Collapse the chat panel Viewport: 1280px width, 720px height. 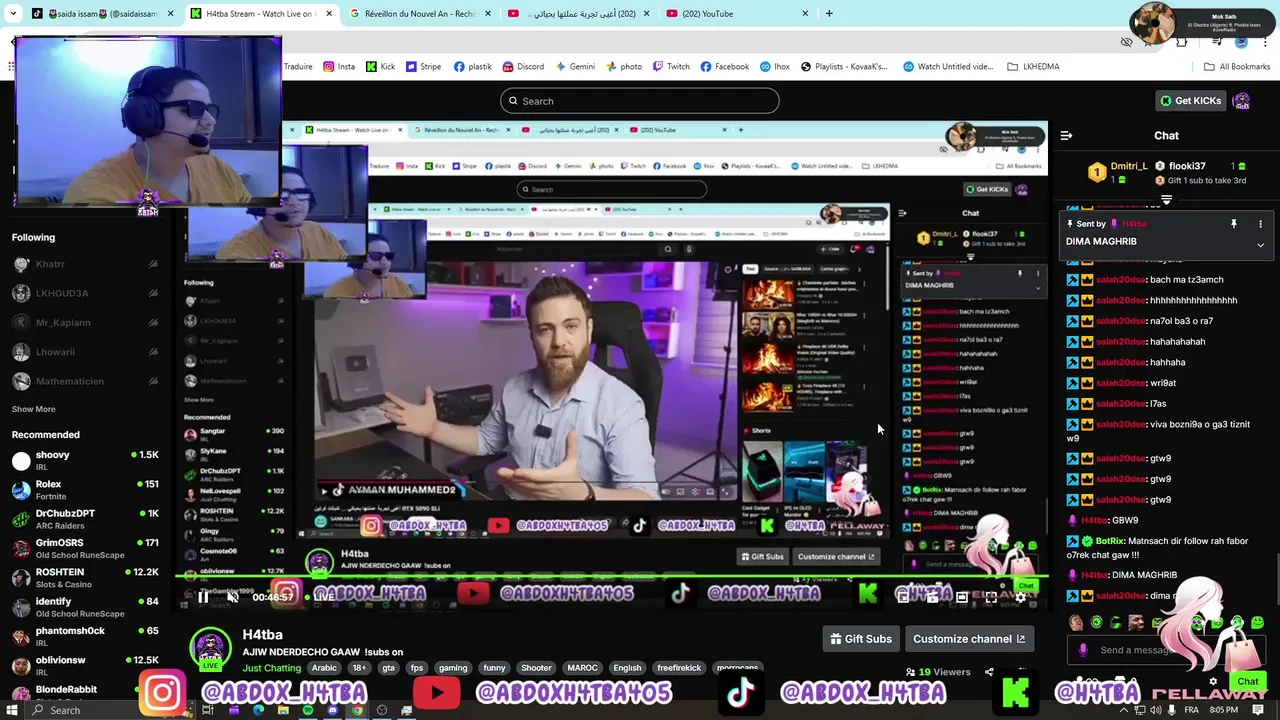click(x=1066, y=136)
